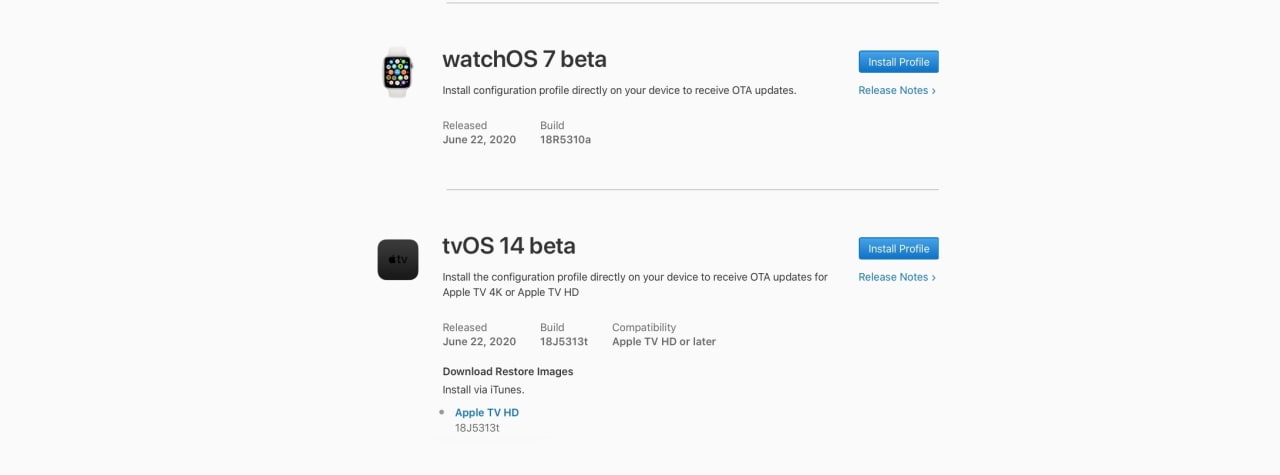
Task: Open Release Notes for watchOS 7 beta
Action: tap(896, 91)
